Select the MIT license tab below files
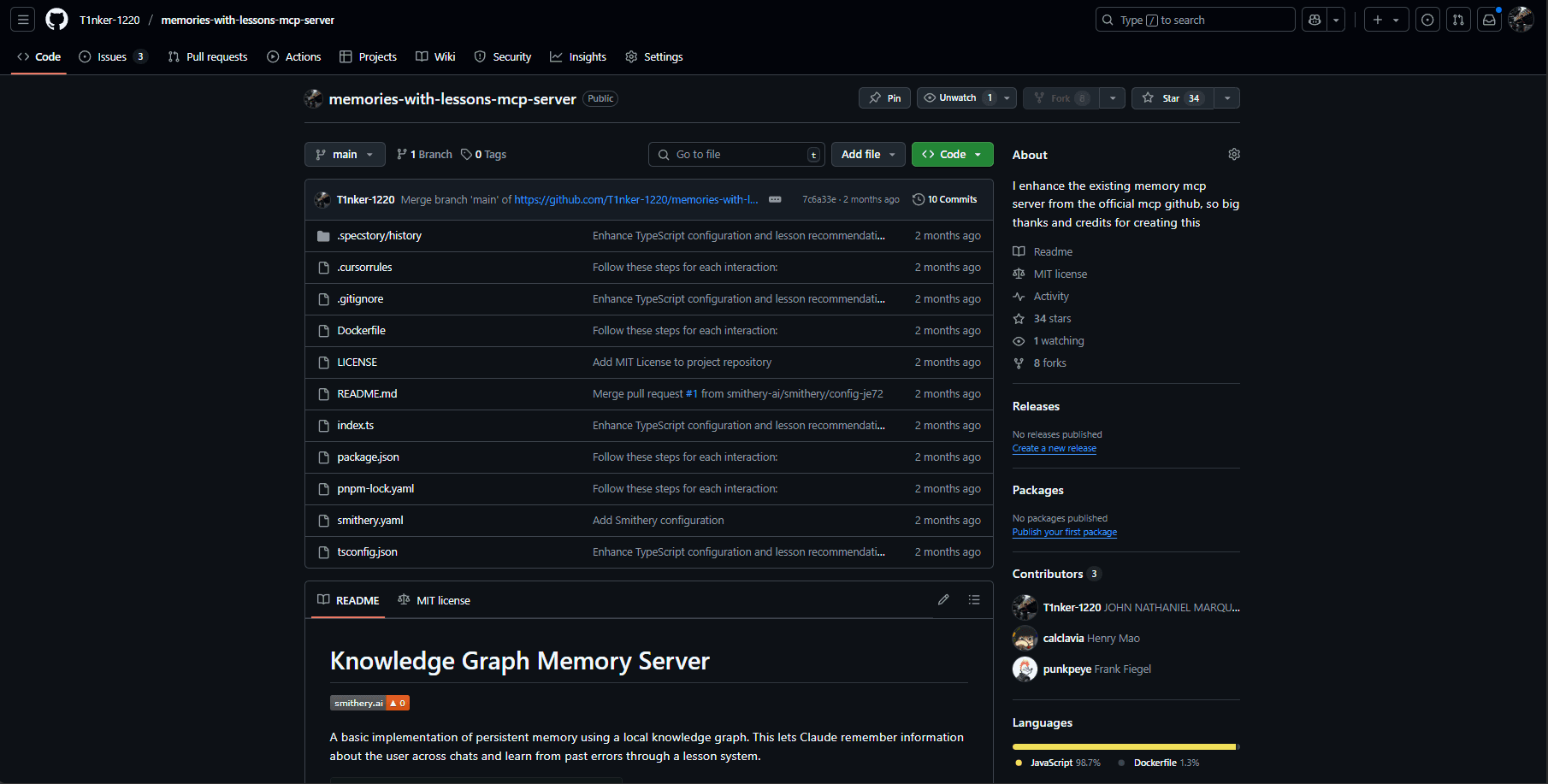This screenshot has height=784, width=1548. point(434,600)
